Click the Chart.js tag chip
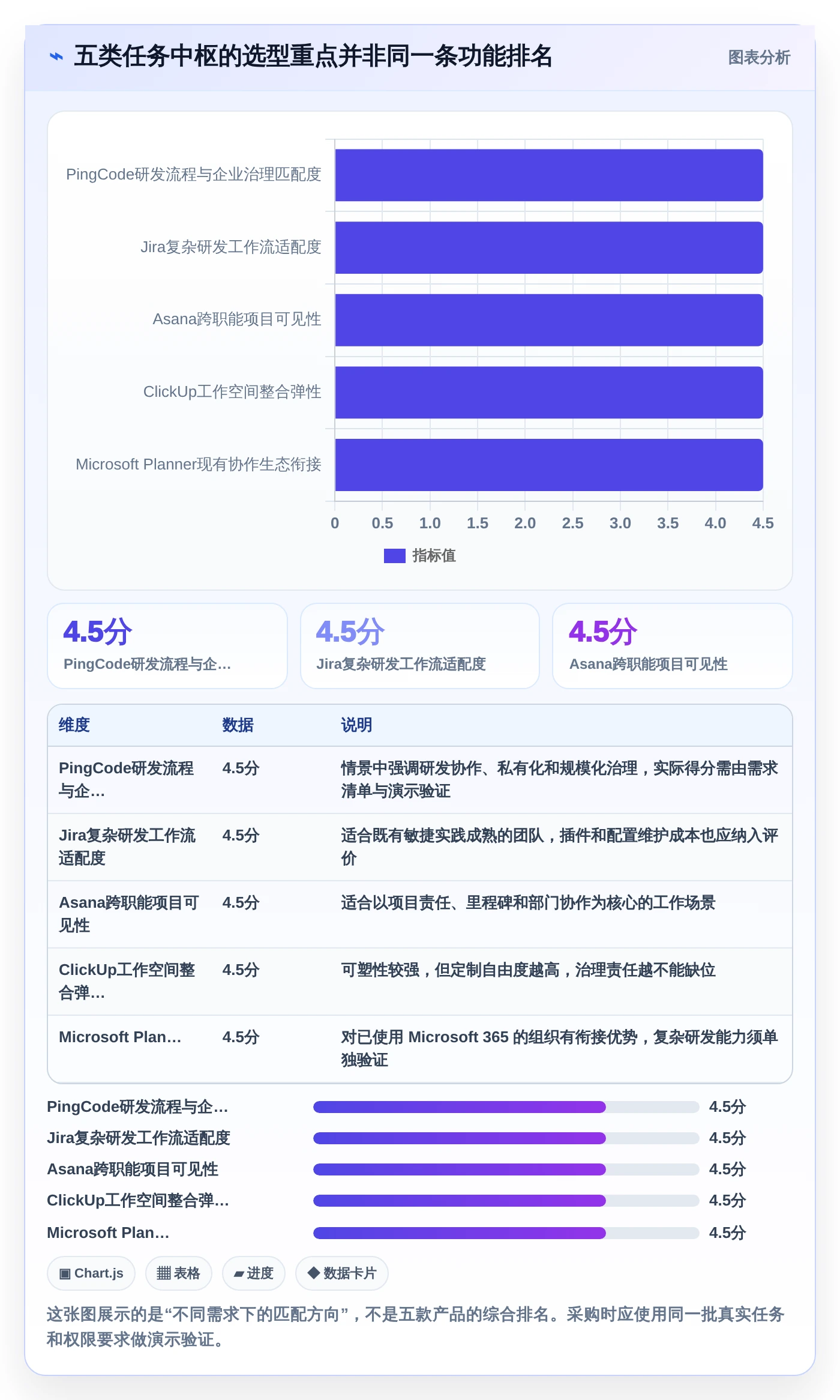The width and height of the screenshot is (840, 1400). click(x=91, y=1273)
